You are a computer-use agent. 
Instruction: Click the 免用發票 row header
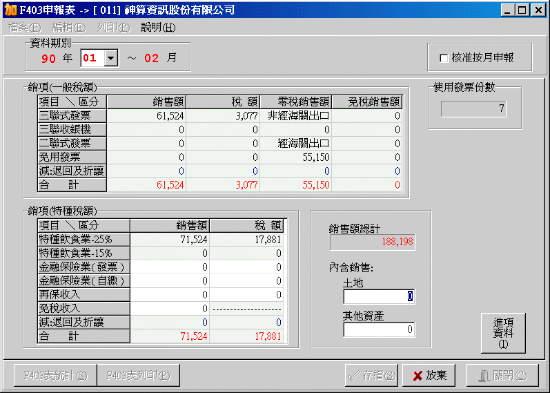[x=72, y=157]
